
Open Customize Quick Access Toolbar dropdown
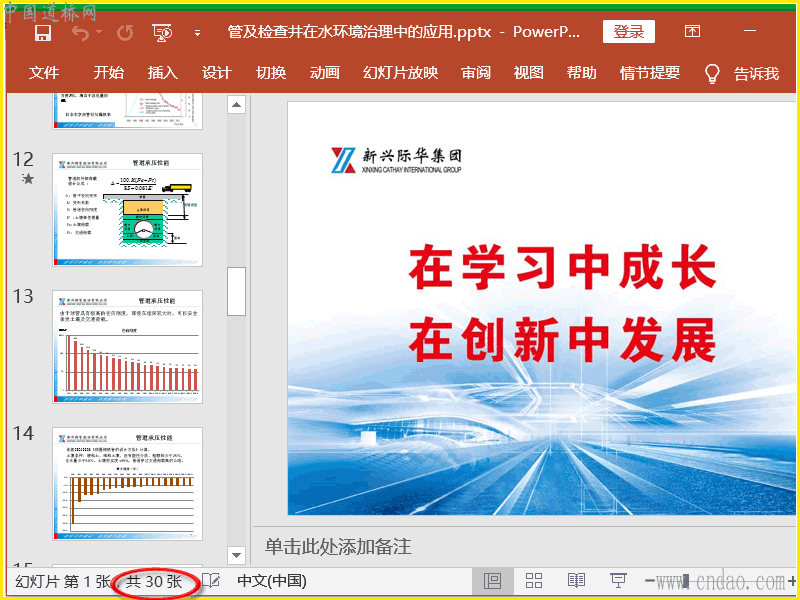tap(197, 34)
